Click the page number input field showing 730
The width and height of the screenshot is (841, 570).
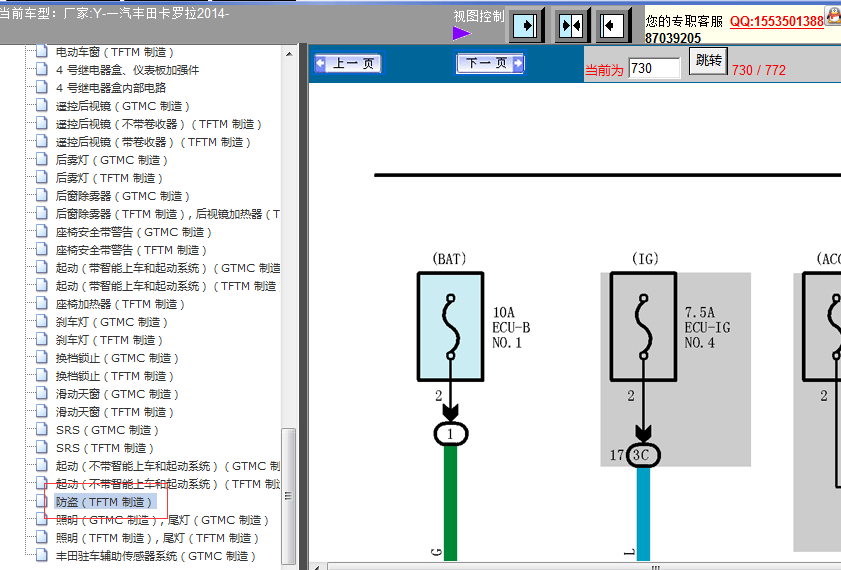654,69
